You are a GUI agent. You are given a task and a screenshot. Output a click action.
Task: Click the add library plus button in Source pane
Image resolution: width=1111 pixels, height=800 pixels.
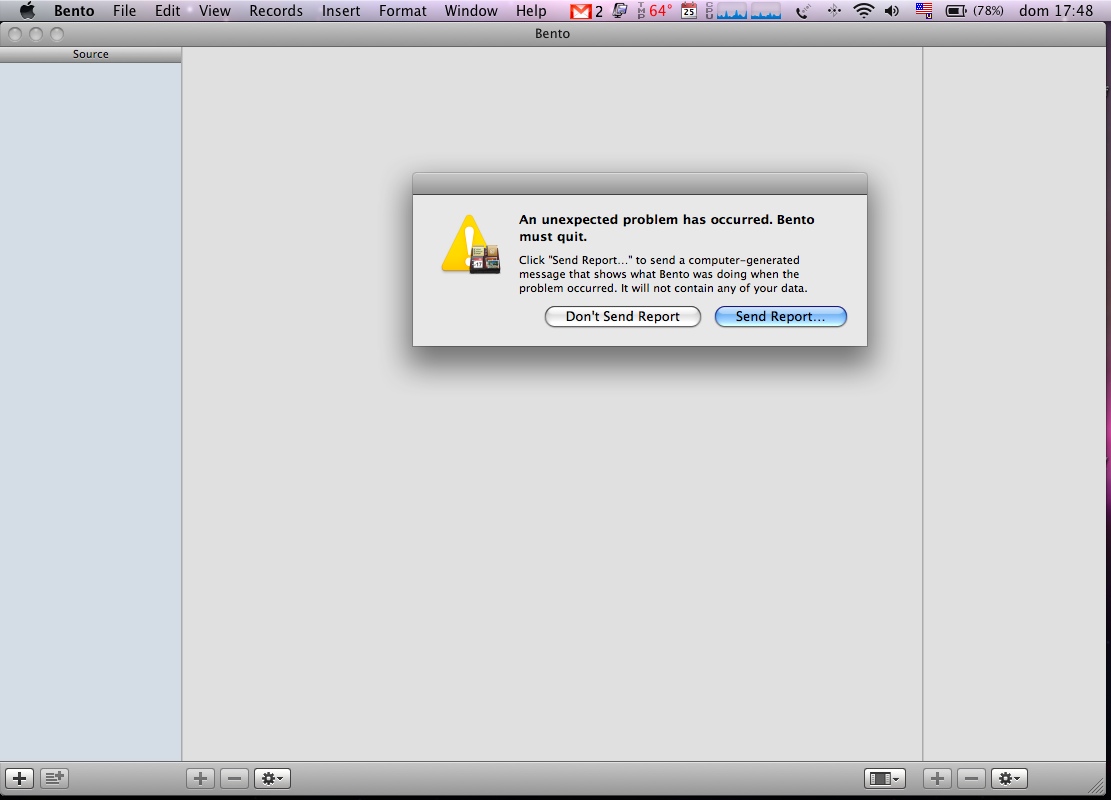(x=19, y=779)
